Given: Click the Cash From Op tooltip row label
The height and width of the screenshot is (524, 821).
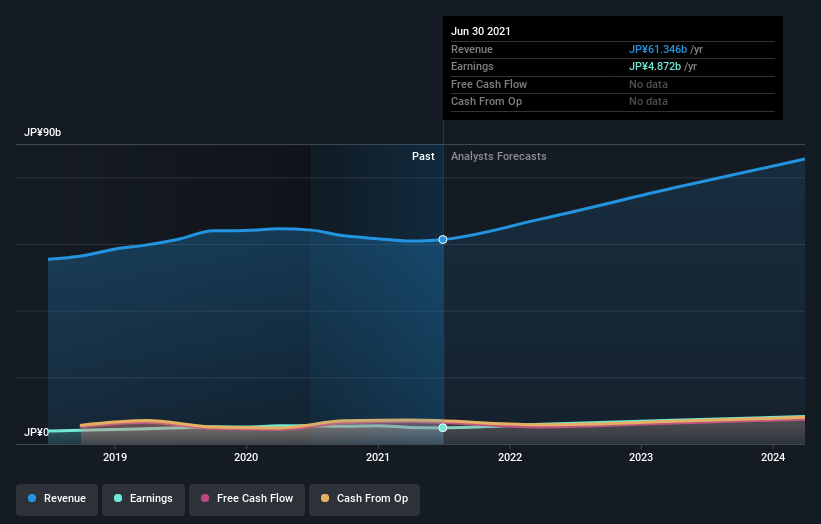Looking at the screenshot, I should point(486,102).
